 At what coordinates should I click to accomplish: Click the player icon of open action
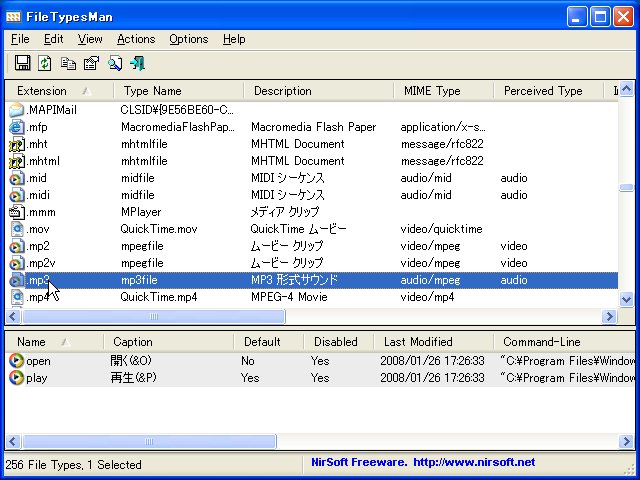[16, 361]
